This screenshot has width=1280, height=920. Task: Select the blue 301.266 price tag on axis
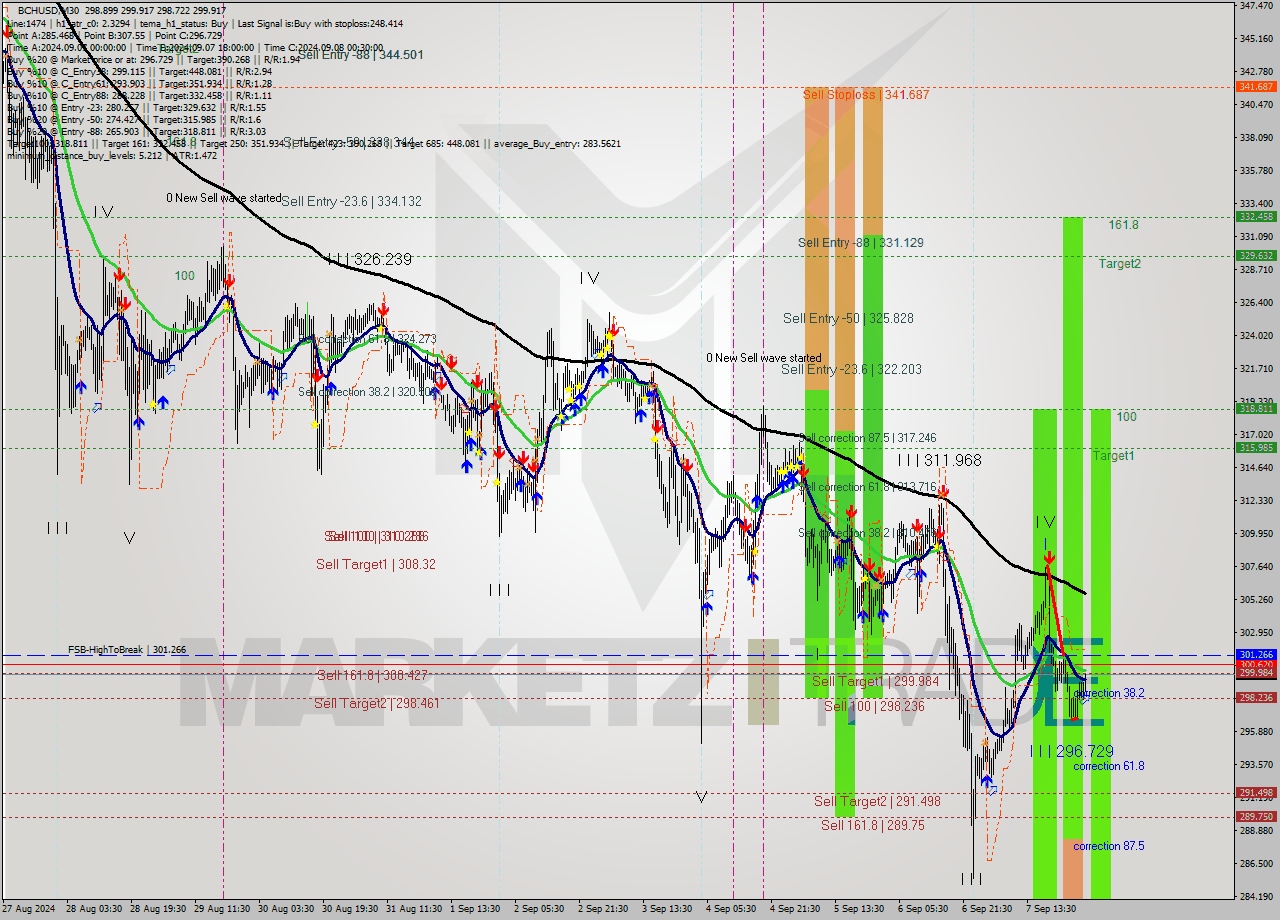[1257, 655]
